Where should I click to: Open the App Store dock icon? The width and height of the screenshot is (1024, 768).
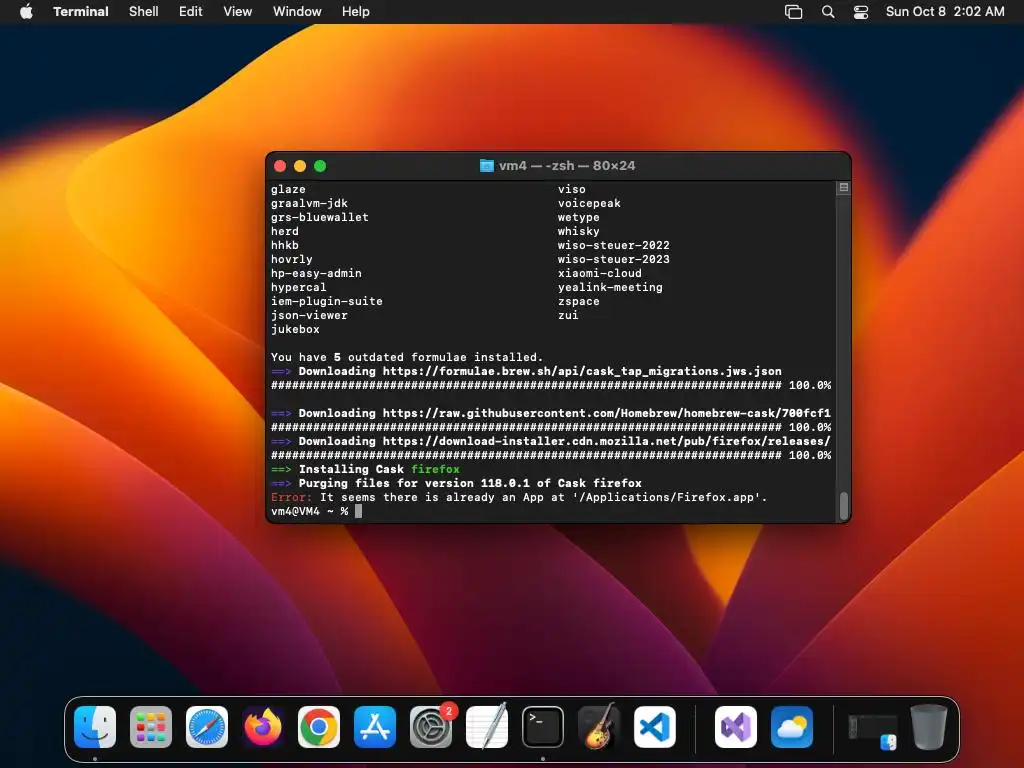pyautogui.click(x=375, y=727)
